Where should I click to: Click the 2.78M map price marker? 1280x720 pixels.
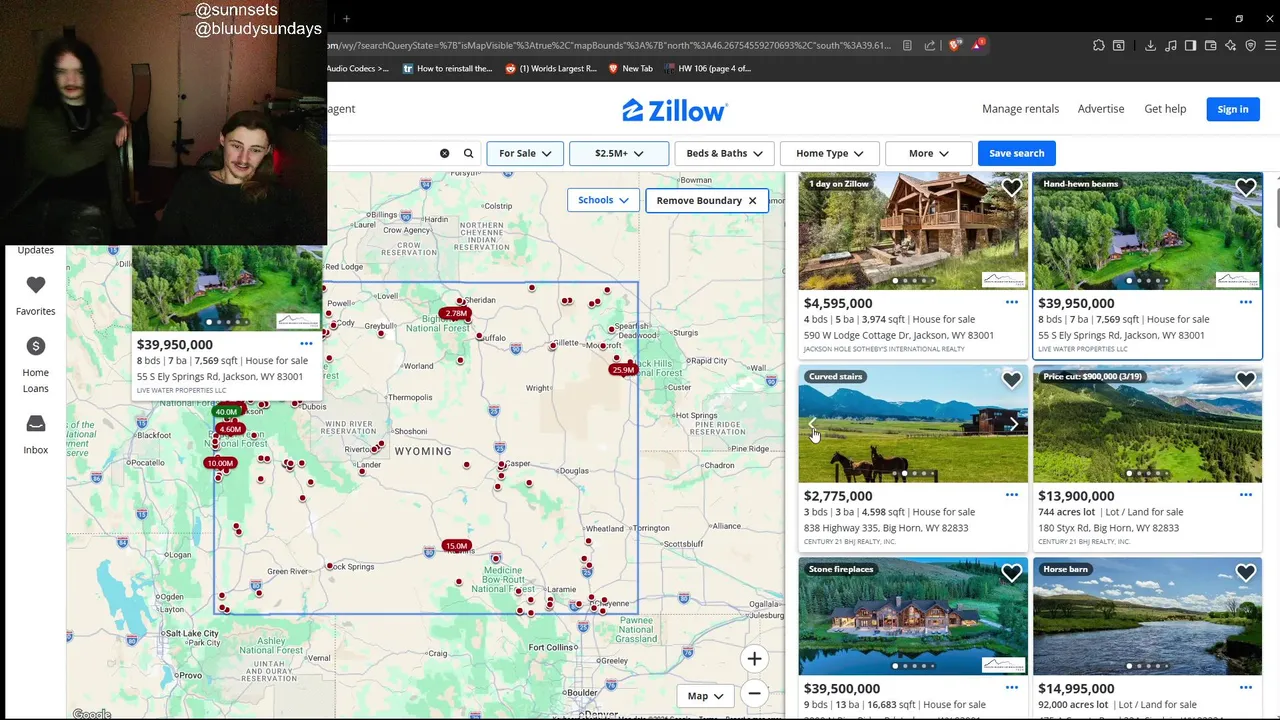[456, 314]
